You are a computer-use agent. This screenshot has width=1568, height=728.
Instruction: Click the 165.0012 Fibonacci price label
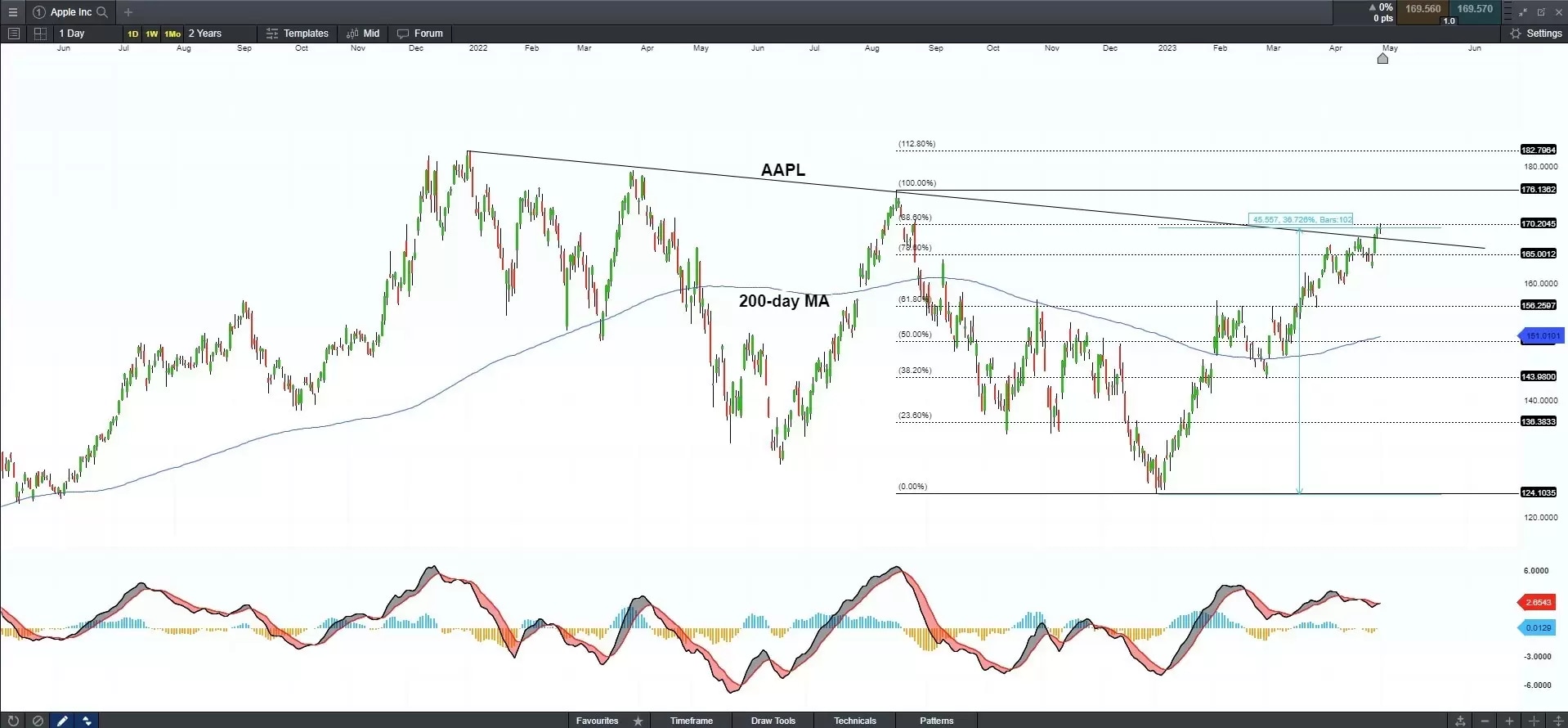(1538, 254)
